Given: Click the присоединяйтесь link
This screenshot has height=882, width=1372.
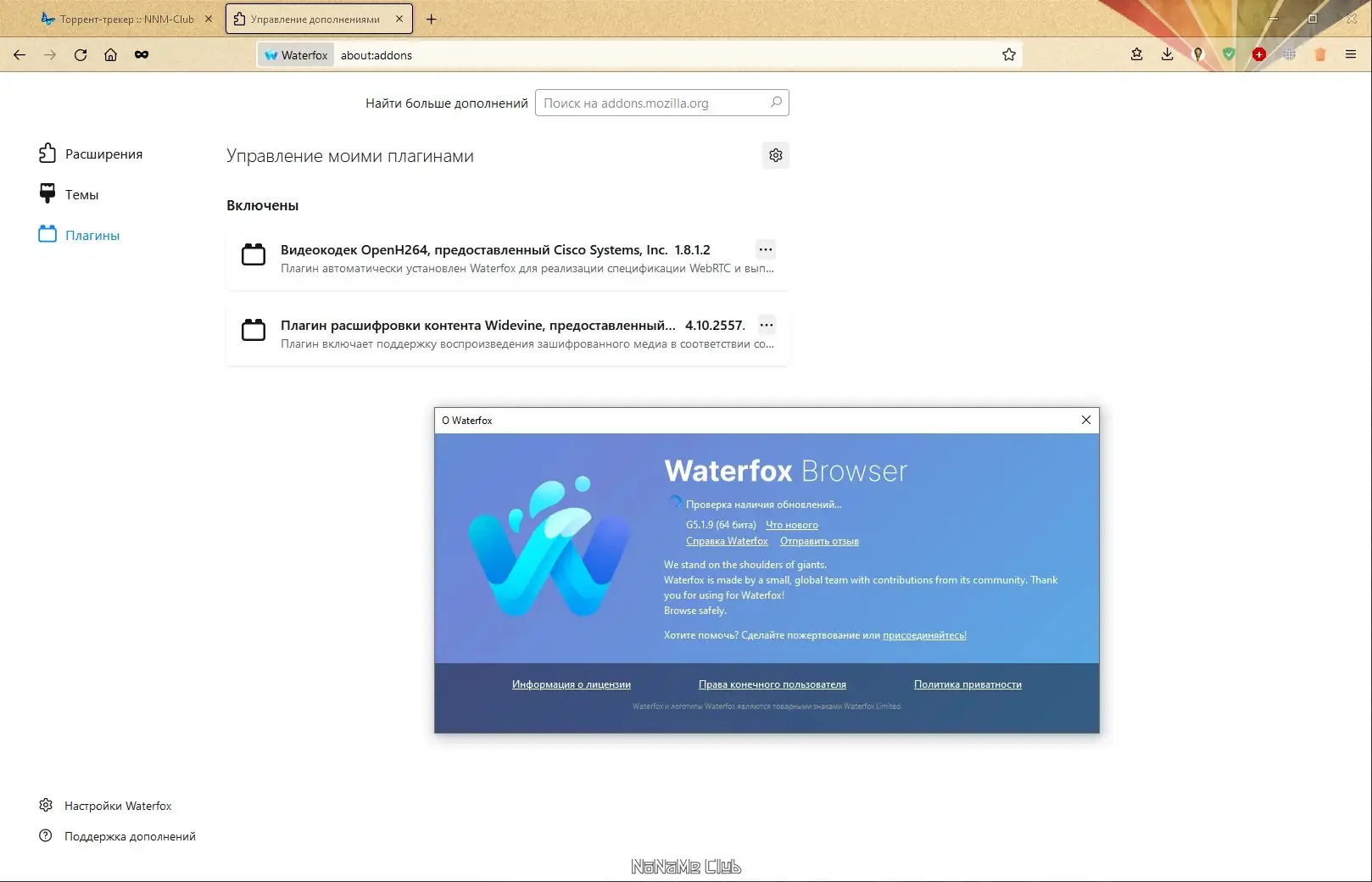Looking at the screenshot, I should click(x=924, y=635).
